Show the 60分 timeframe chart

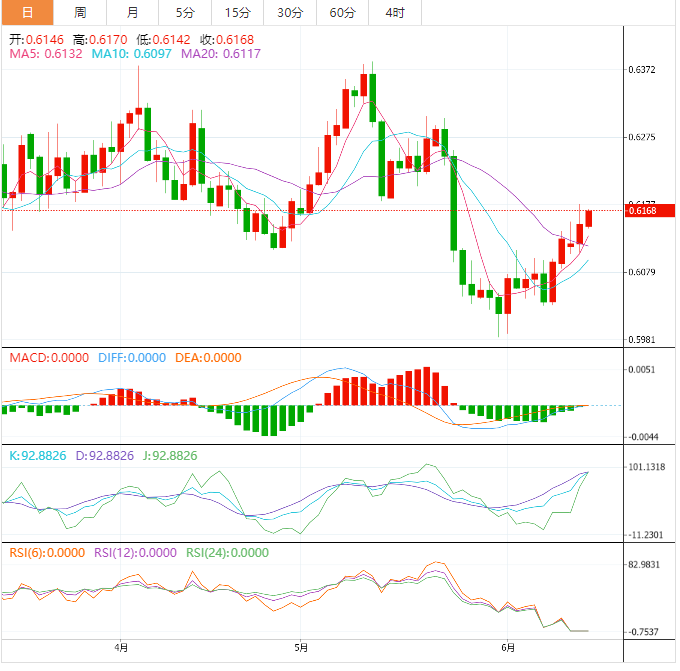(342, 12)
